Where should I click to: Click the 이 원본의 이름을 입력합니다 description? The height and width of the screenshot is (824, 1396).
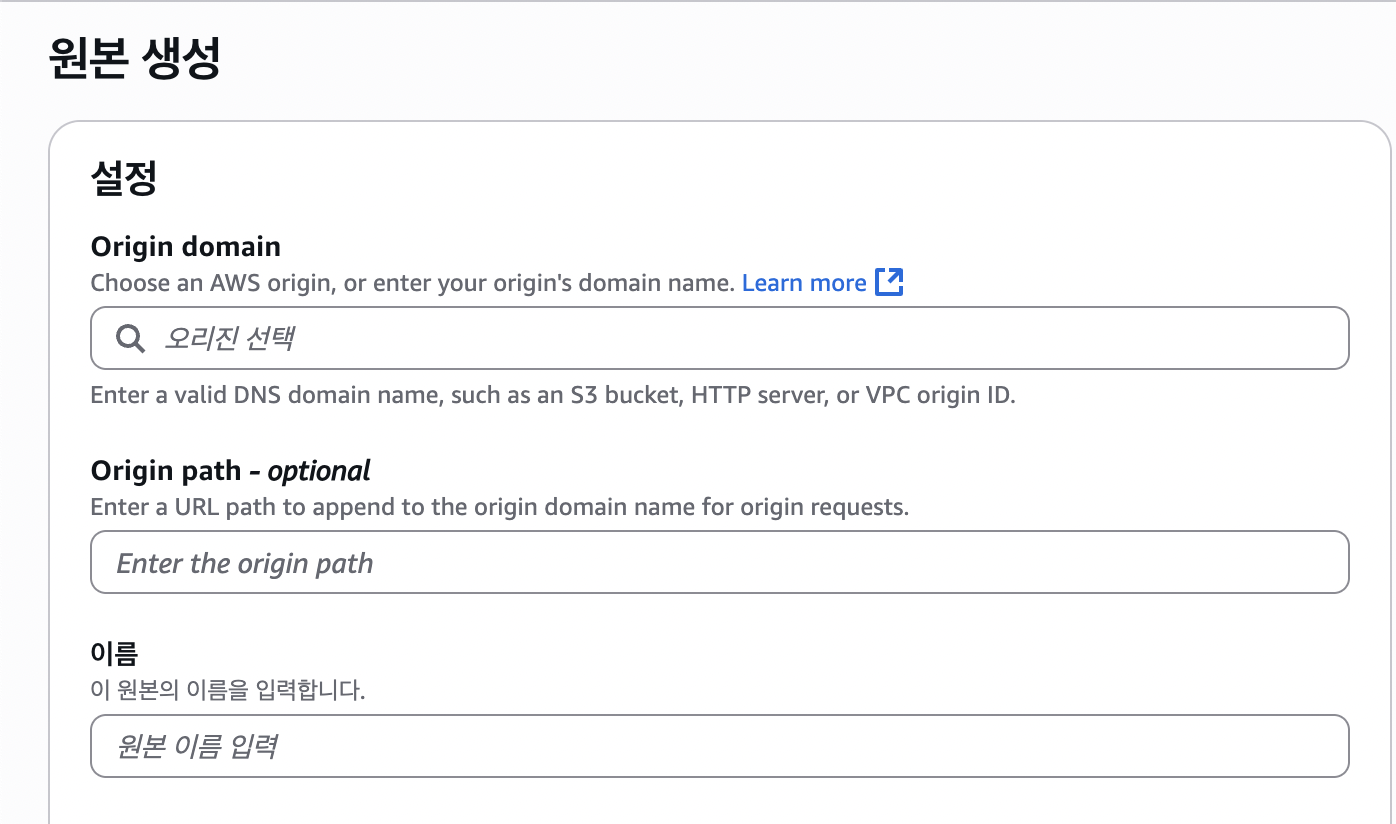coord(228,690)
